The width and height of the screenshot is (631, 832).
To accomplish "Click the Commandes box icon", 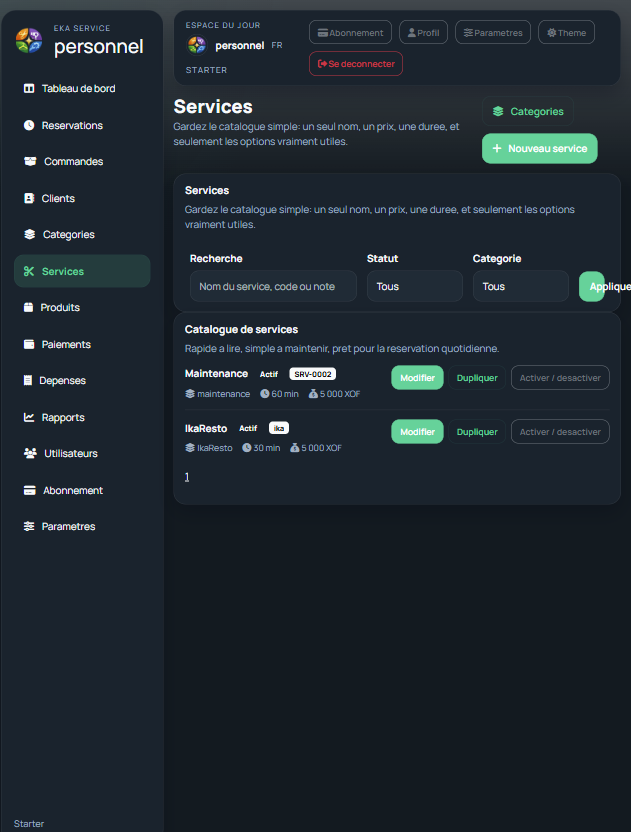I will pos(30,162).
